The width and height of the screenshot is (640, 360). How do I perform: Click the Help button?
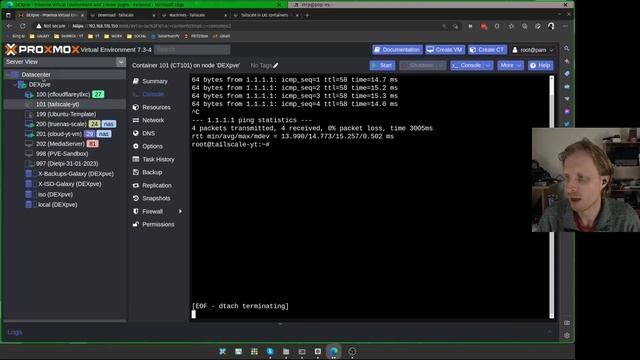point(540,65)
